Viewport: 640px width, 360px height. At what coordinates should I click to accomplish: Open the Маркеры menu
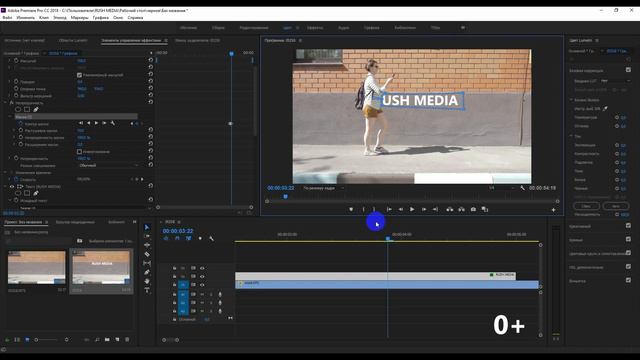coord(79,18)
